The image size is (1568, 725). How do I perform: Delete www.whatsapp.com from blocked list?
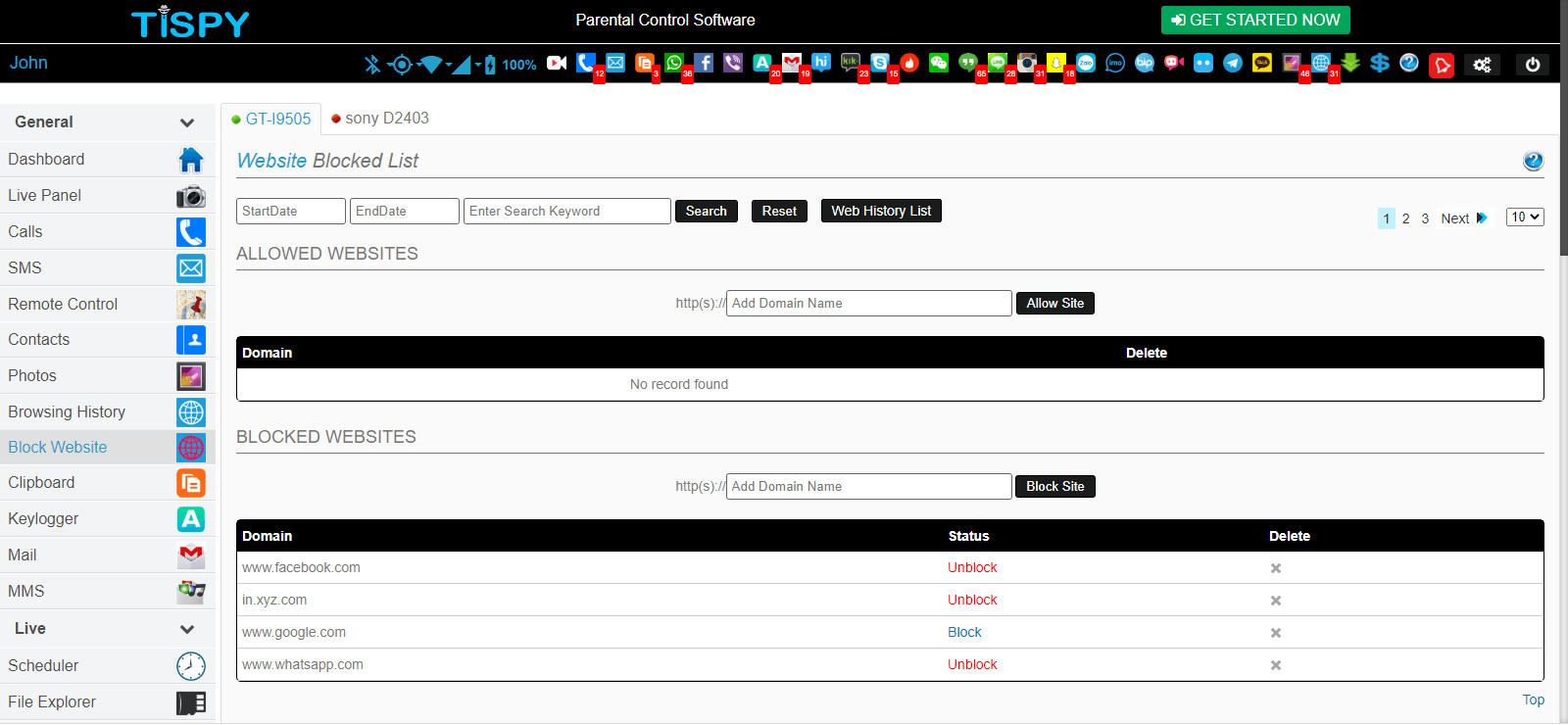1276,665
